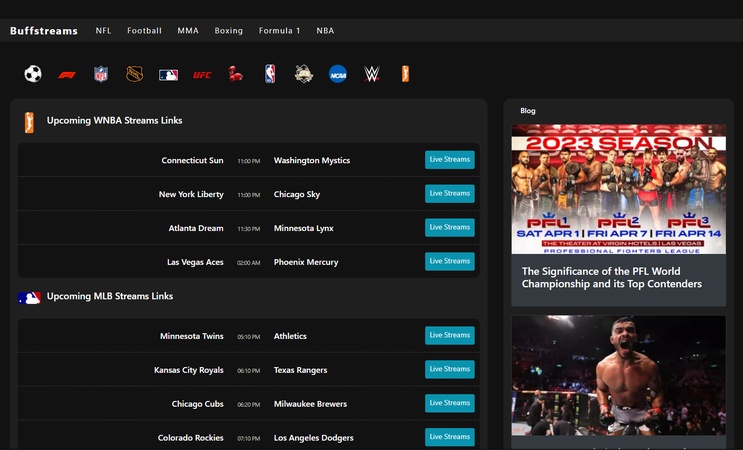This screenshot has width=743, height=450.
Task: Click the MLB logo in icon row
Action: coord(168,74)
